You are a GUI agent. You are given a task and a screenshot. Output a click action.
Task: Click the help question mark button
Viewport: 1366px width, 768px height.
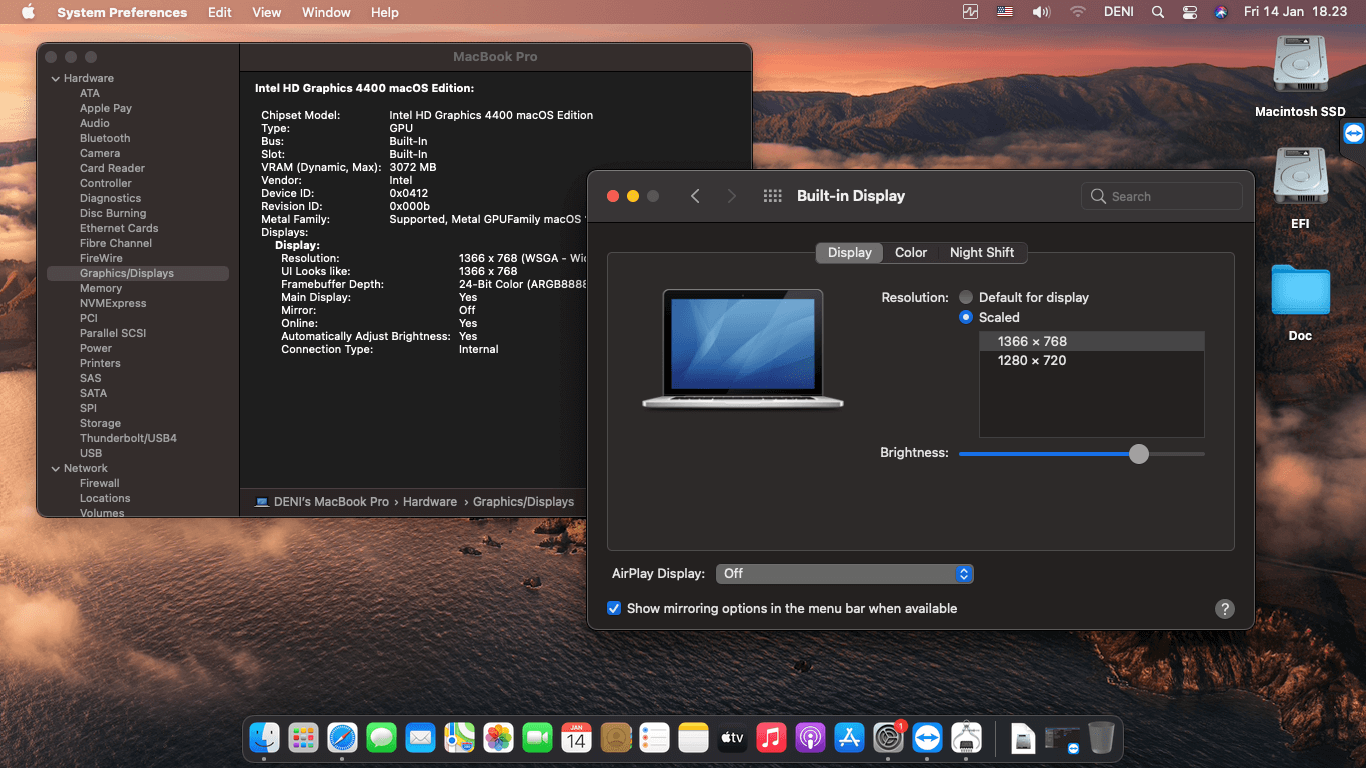(1225, 609)
